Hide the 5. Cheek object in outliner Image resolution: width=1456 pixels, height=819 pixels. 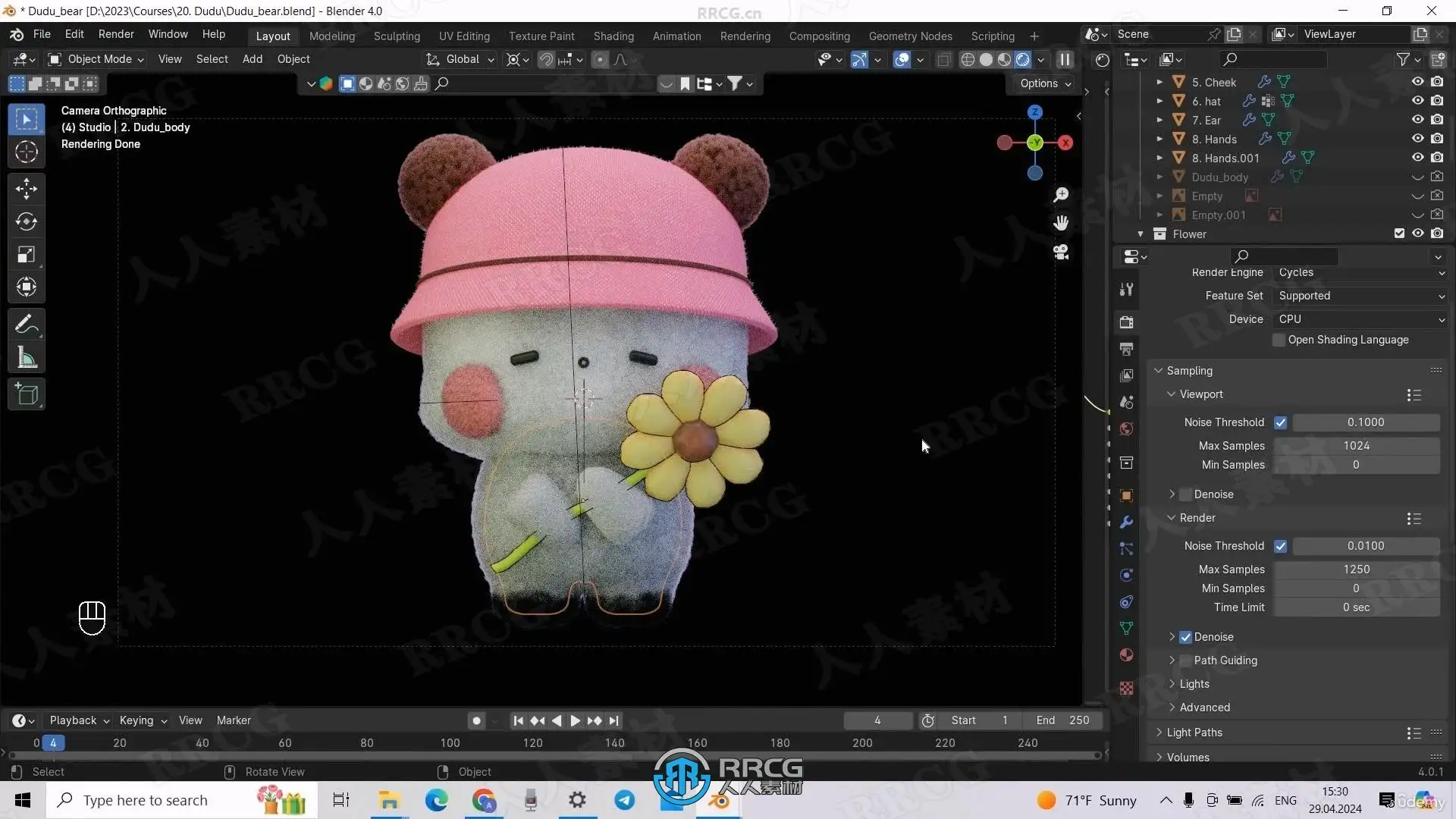tap(1417, 82)
